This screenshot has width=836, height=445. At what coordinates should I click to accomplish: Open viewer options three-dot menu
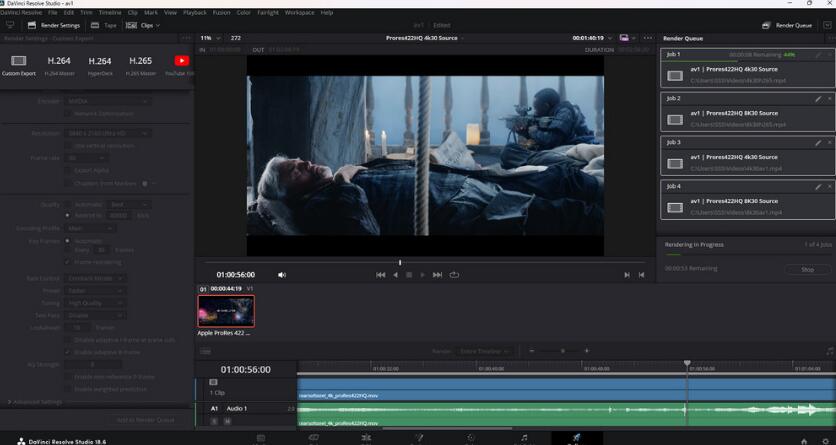pyautogui.click(x=648, y=38)
